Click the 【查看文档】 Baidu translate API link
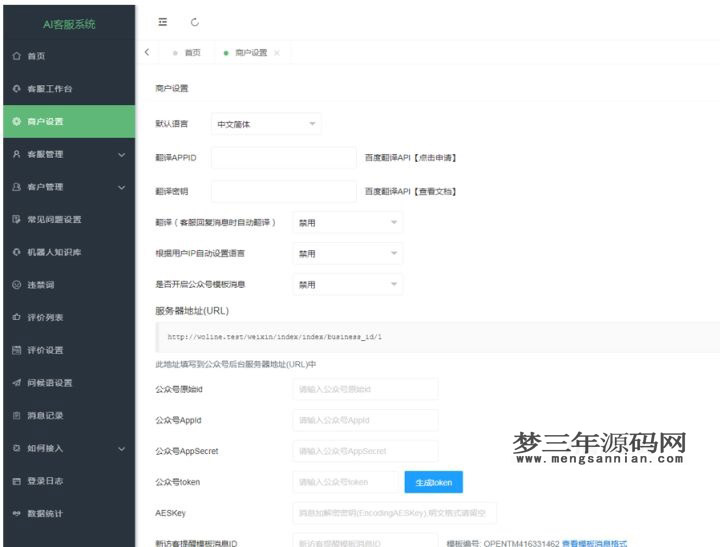 pyautogui.click(x=435, y=192)
